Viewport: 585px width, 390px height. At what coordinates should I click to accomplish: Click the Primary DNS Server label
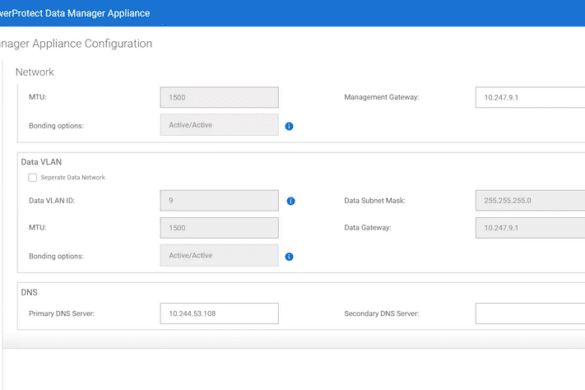[x=62, y=313]
